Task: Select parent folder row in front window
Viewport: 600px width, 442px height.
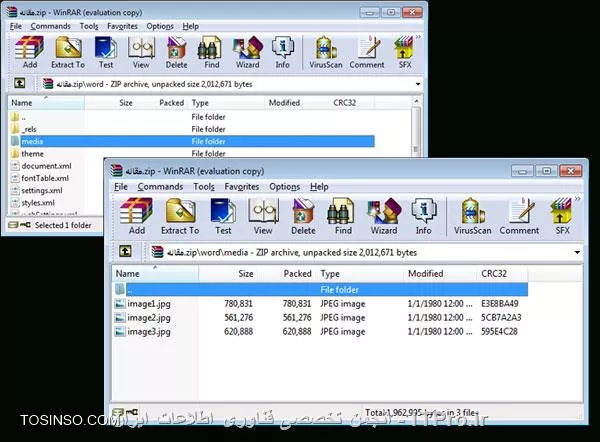Action: pyautogui.click(x=321, y=289)
